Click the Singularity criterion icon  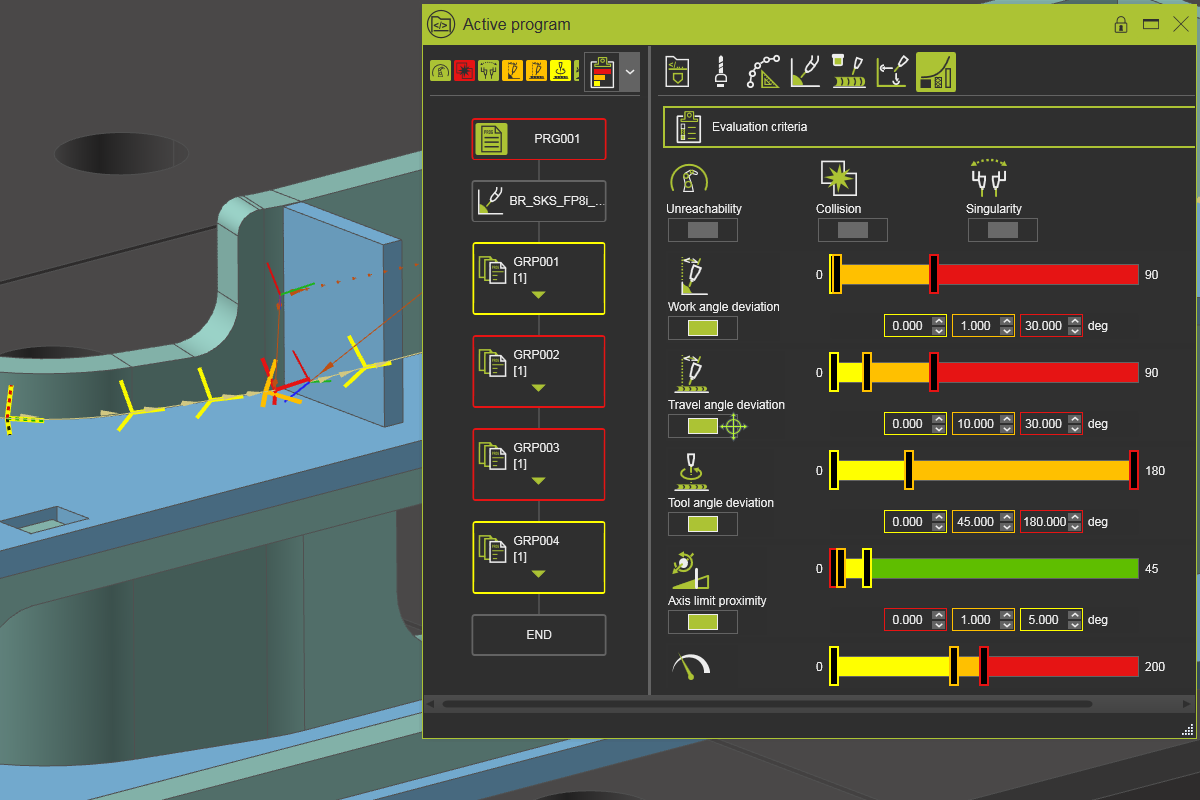(992, 178)
